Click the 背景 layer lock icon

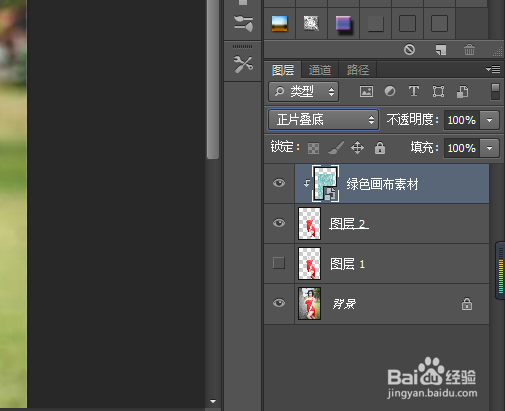[467, 304]
